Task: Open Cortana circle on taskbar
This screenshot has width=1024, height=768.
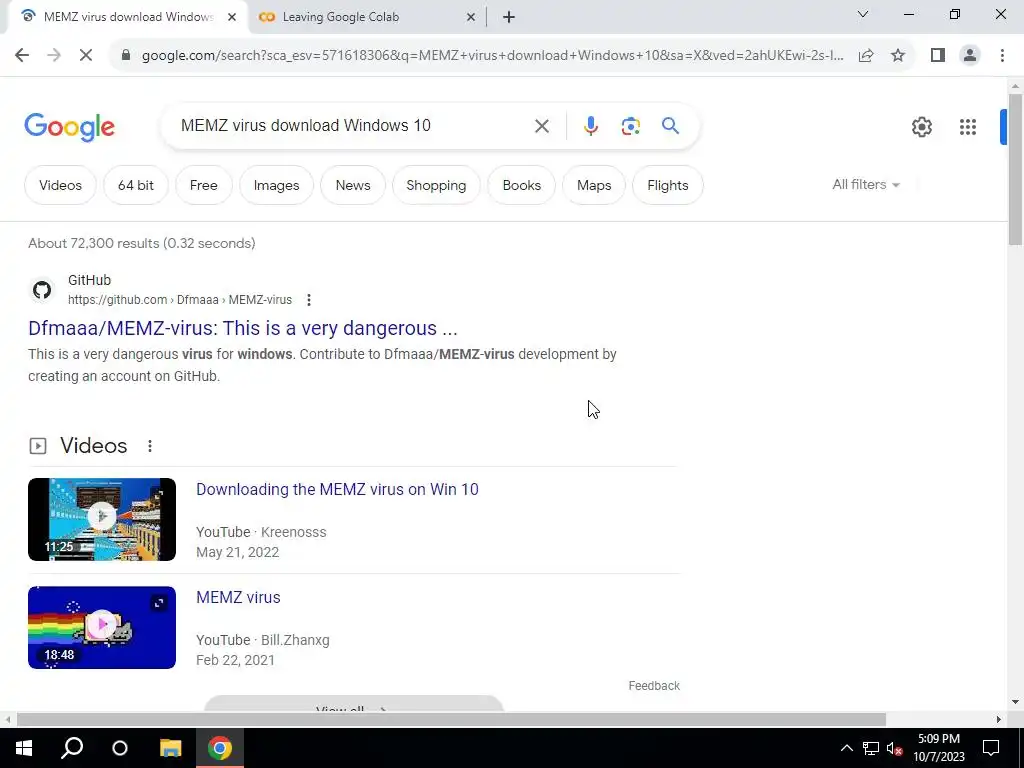Action: point(120,748)
